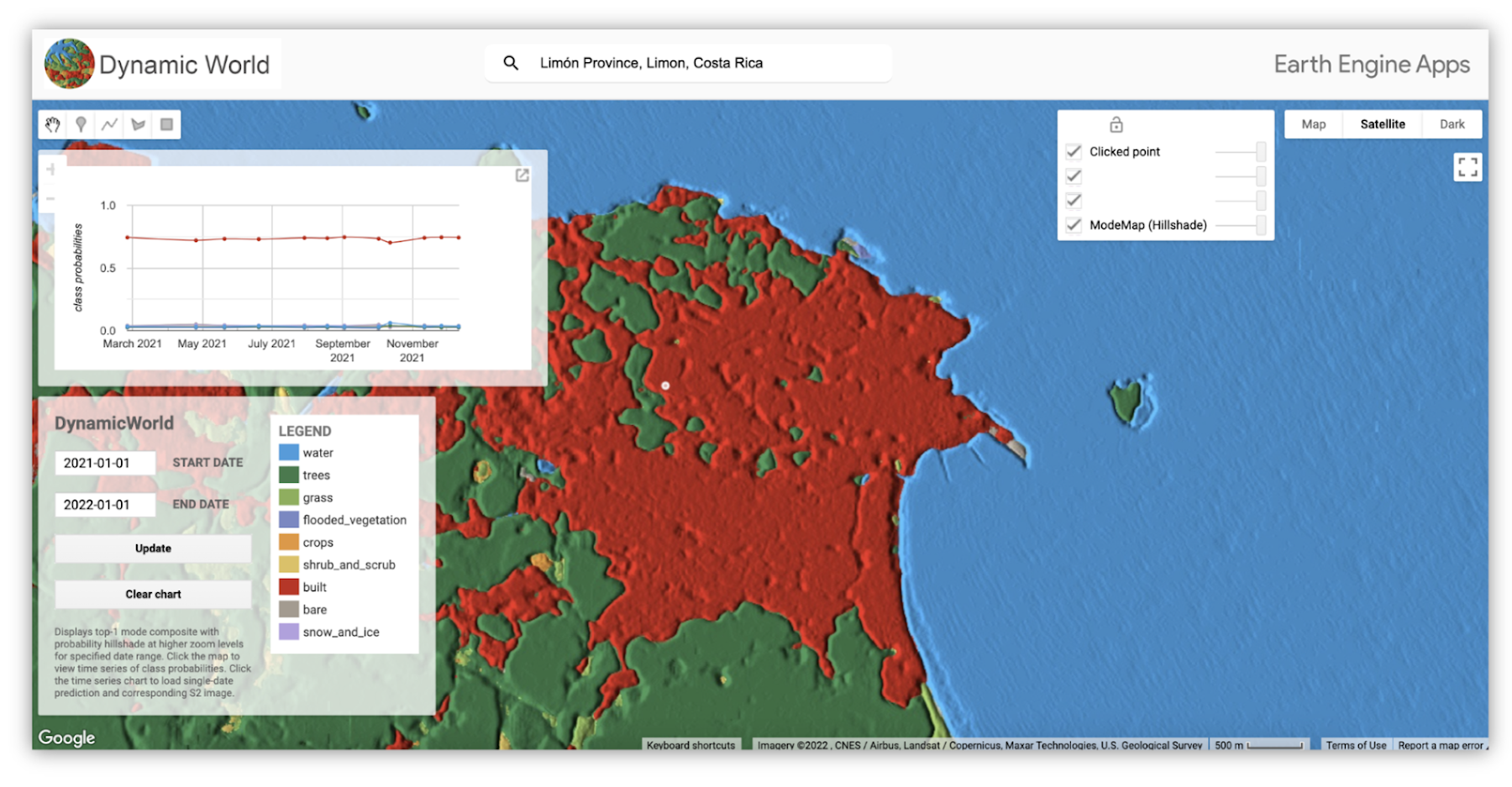This screenshot has width=1512, height=787.
Task: Click the July 2021 axis label
Action: (x=271, y=344)
